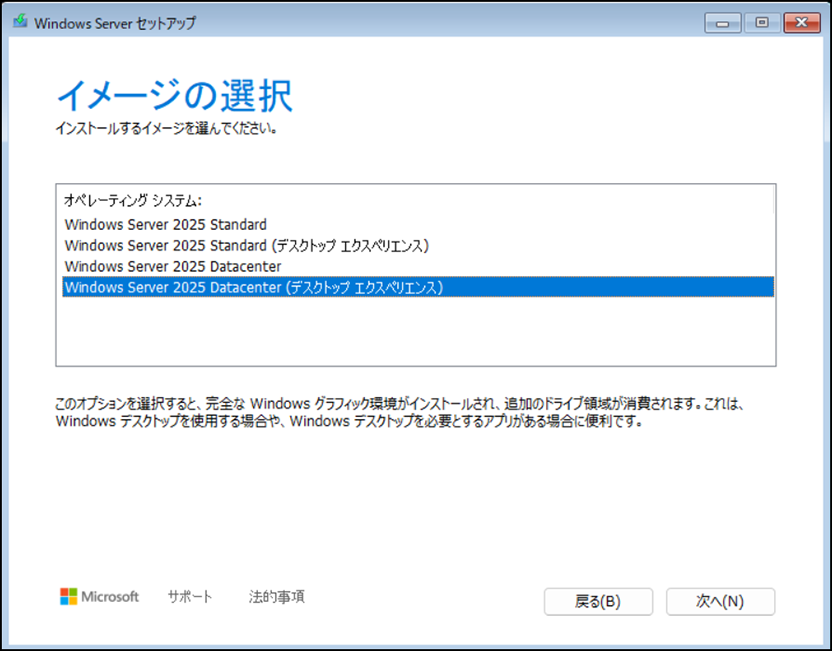Click the Microsoft logo
Image resolution: width=832 pixels, height=651 pixels.
coord(99,597)
